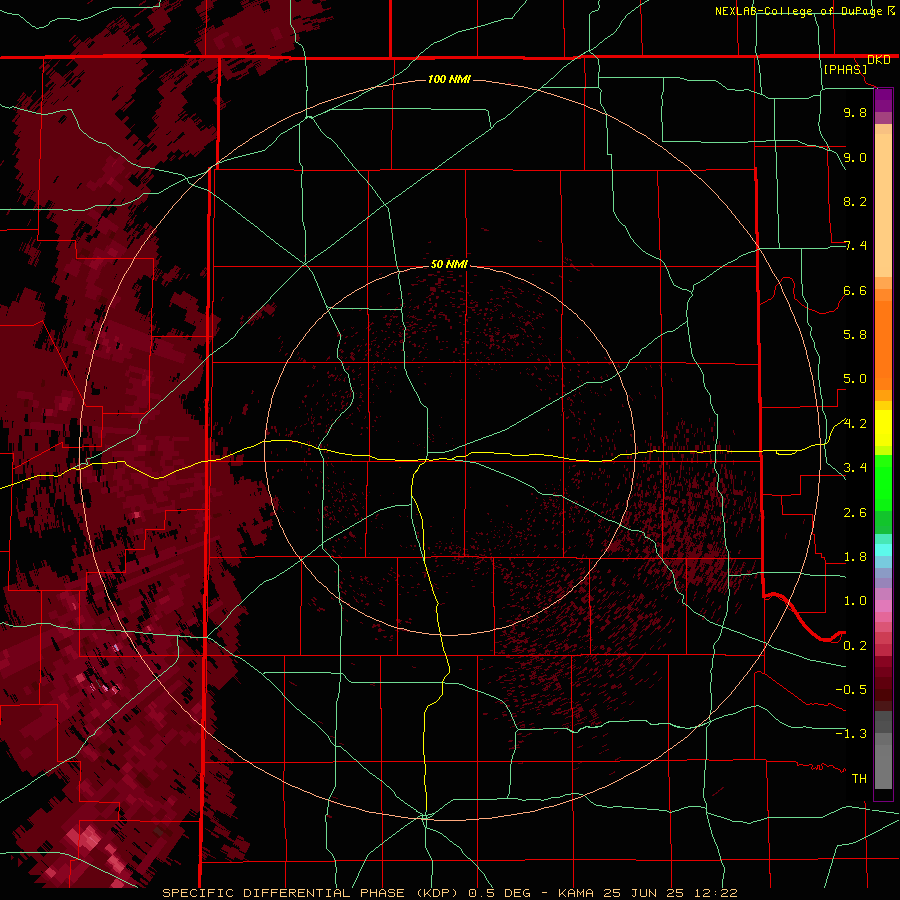Screen dimensions: 900x900
Task: Click the 8.2 legend value
Action: [855, 201]
